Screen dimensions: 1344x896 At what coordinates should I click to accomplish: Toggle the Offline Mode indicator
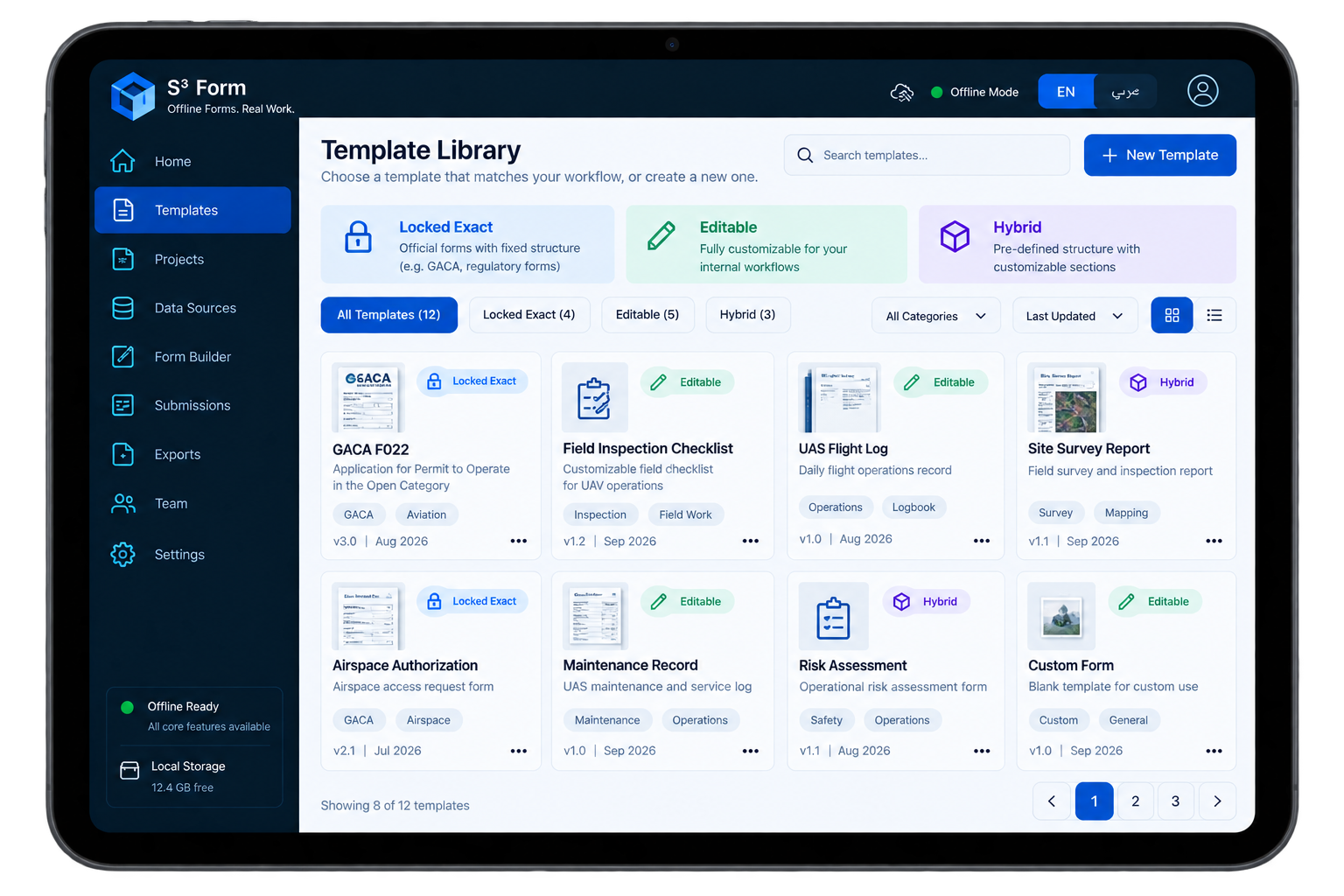[975, 92]
